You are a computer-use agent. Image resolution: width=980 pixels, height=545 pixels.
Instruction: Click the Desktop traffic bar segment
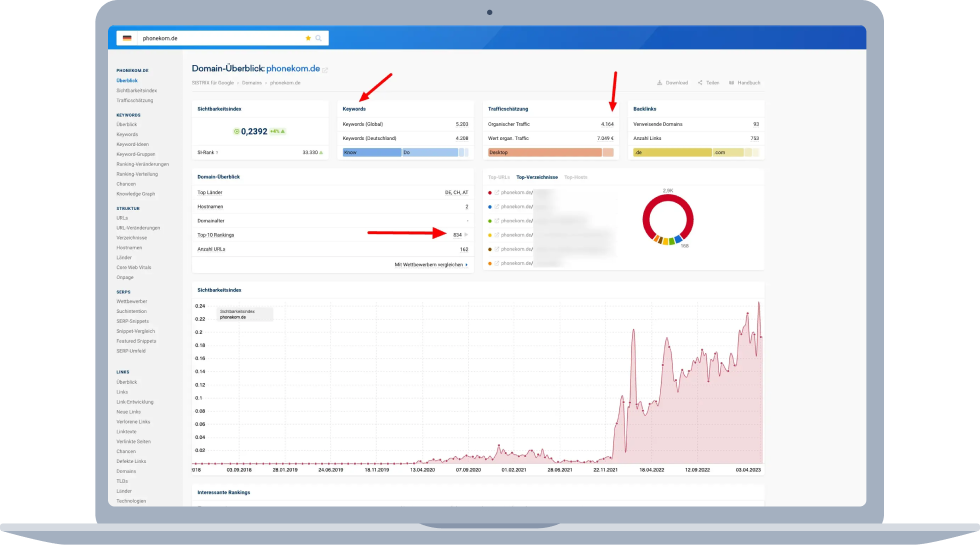[544, 152]
